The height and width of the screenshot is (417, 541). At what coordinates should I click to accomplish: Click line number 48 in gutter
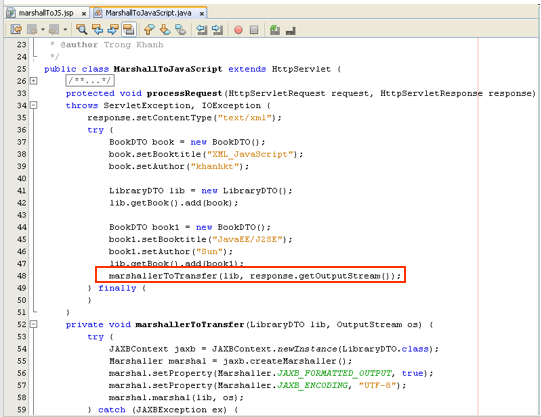click(x=21, y=276)
